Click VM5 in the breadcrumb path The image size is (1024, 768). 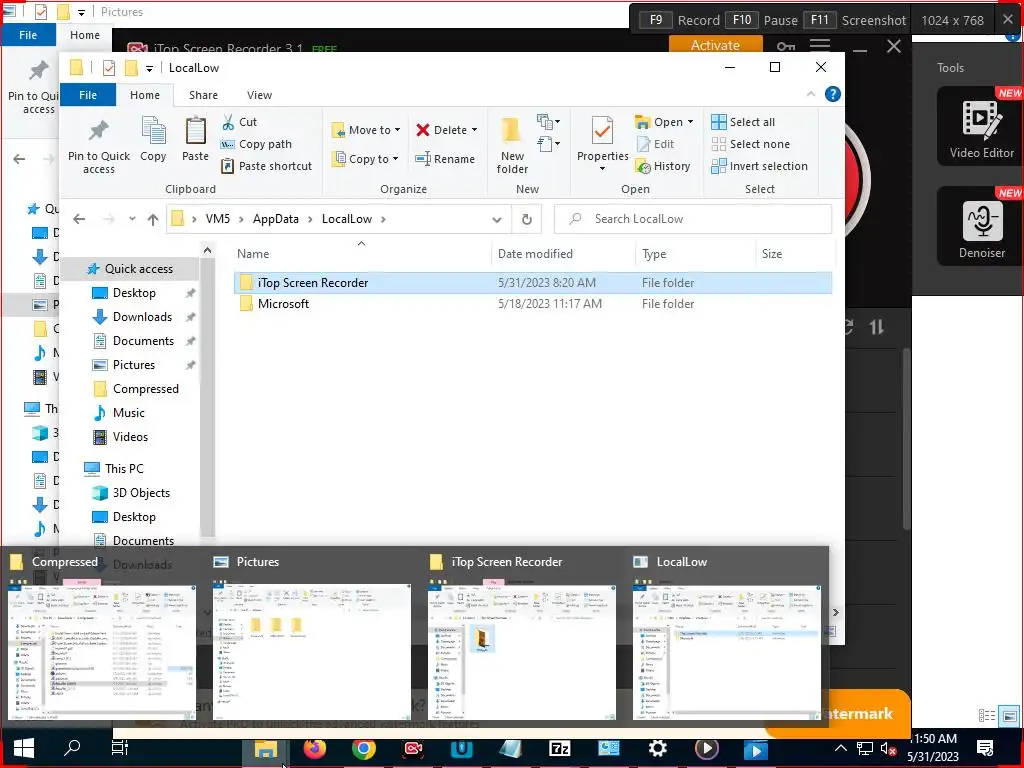pos(217,219)
